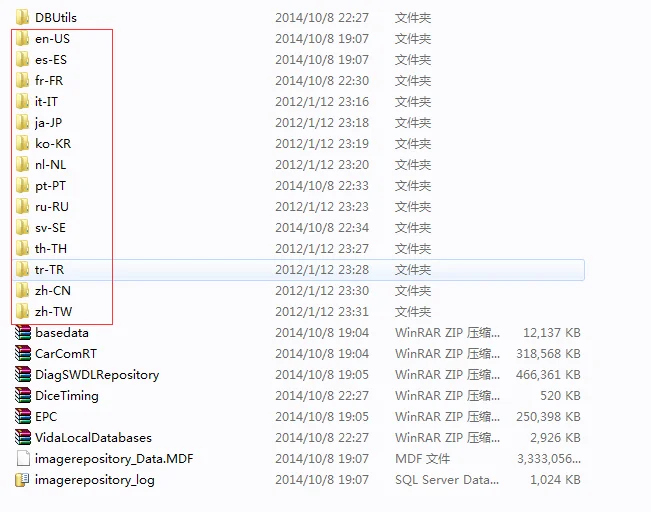Image resolution: width=651 pixels, height=512 pixels.
Task: Select the it-IT folder icon
Action: [22, 101]
